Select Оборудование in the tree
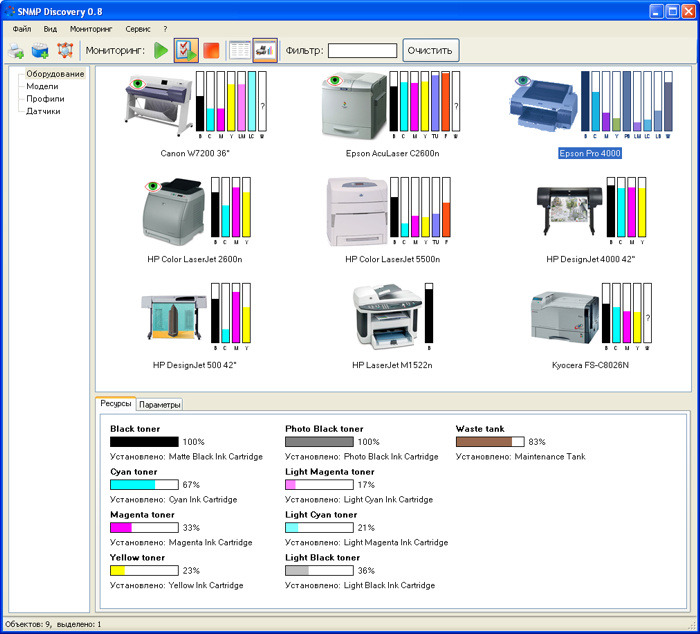 pyautogui.click(x=55, y=74)
